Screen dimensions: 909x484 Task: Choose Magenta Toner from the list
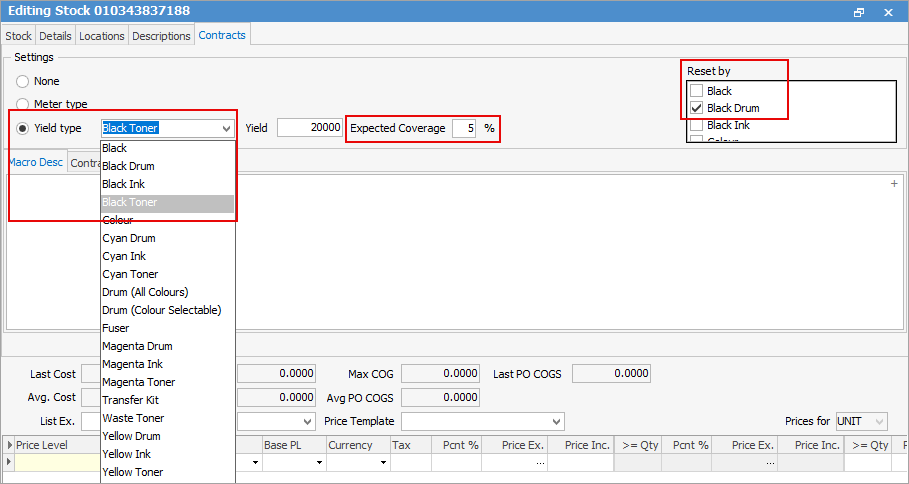[168, 382]
